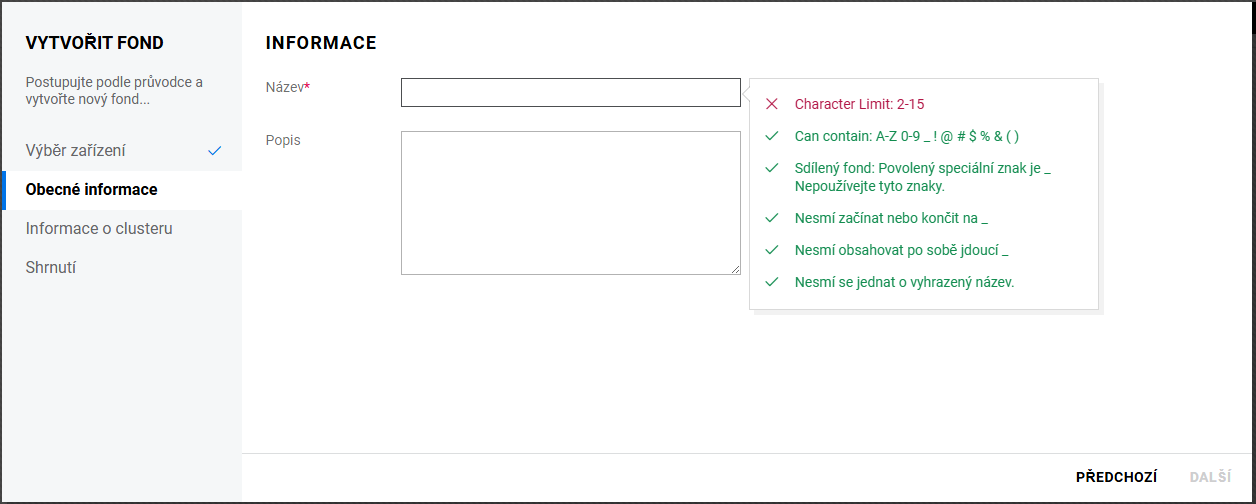Jump to the Shrnutí step
Image resolution: width=1256 pixels, height=504 pixels.
pos(51,268)
